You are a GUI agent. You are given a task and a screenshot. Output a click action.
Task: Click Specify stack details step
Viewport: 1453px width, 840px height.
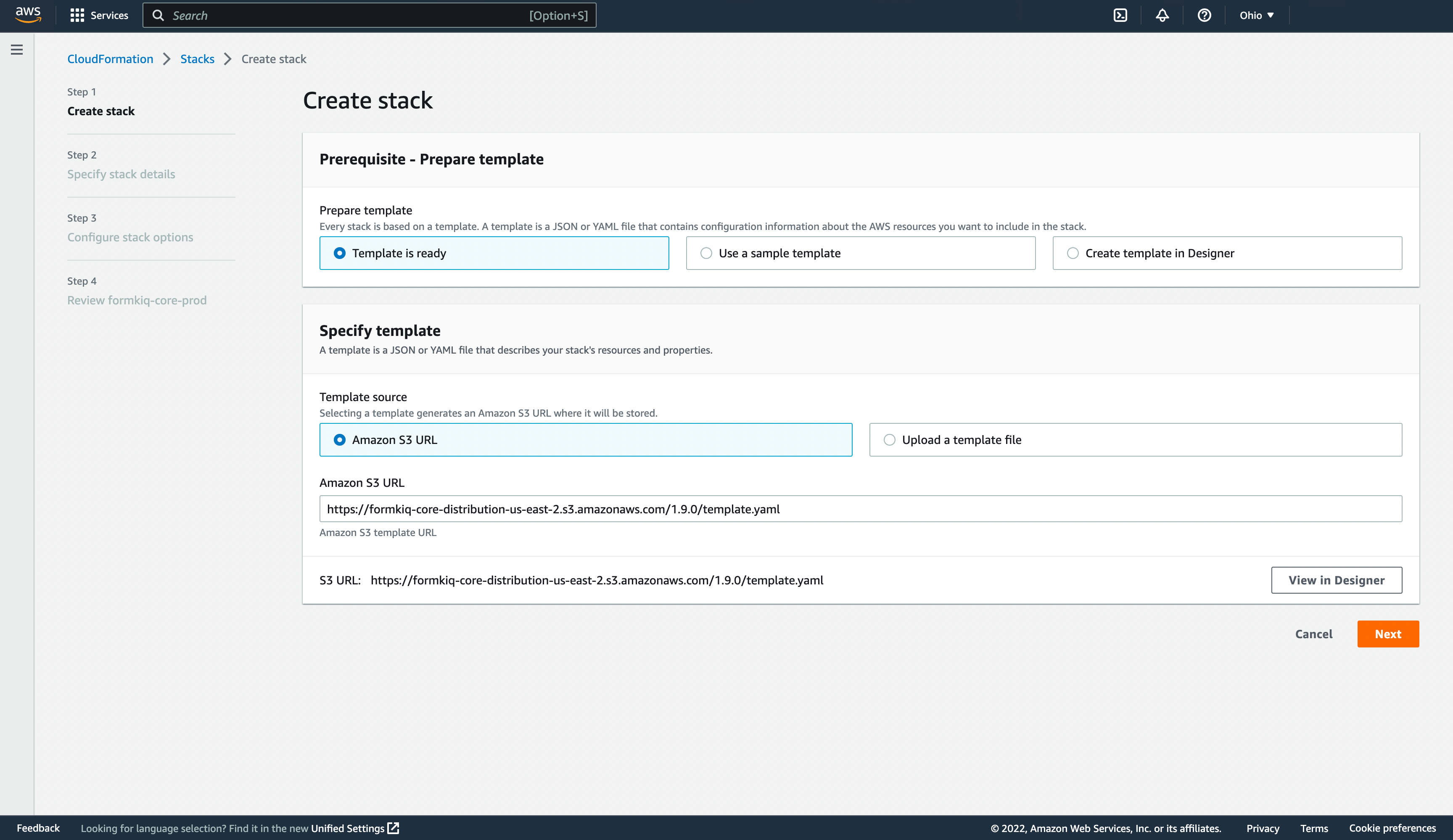click(121, 174)
